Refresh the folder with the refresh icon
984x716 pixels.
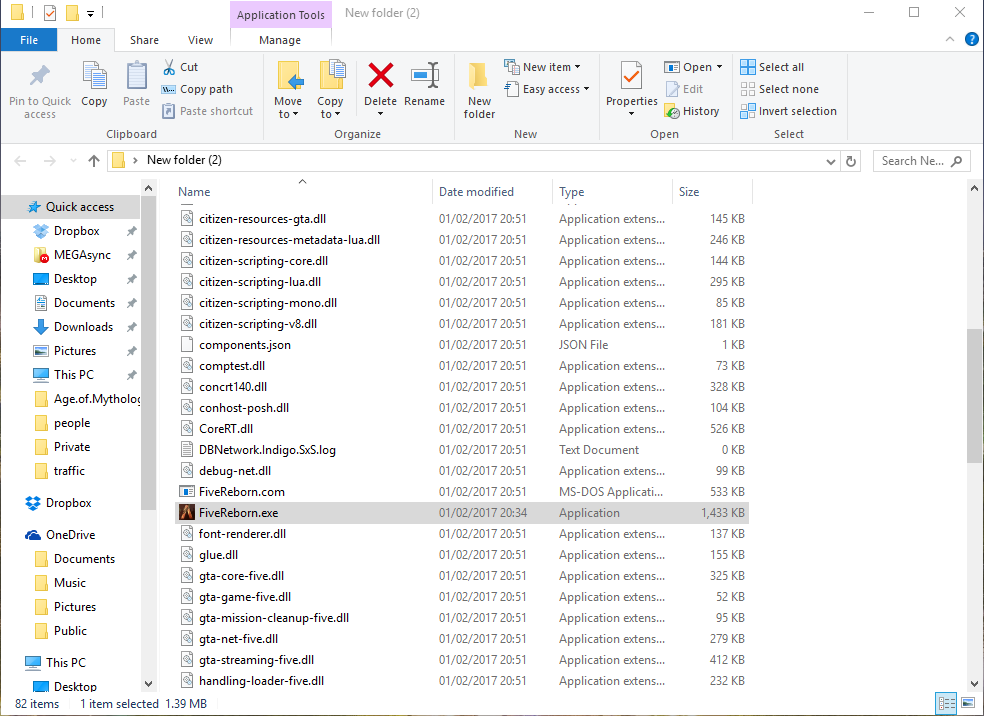[x=851, y=161]
